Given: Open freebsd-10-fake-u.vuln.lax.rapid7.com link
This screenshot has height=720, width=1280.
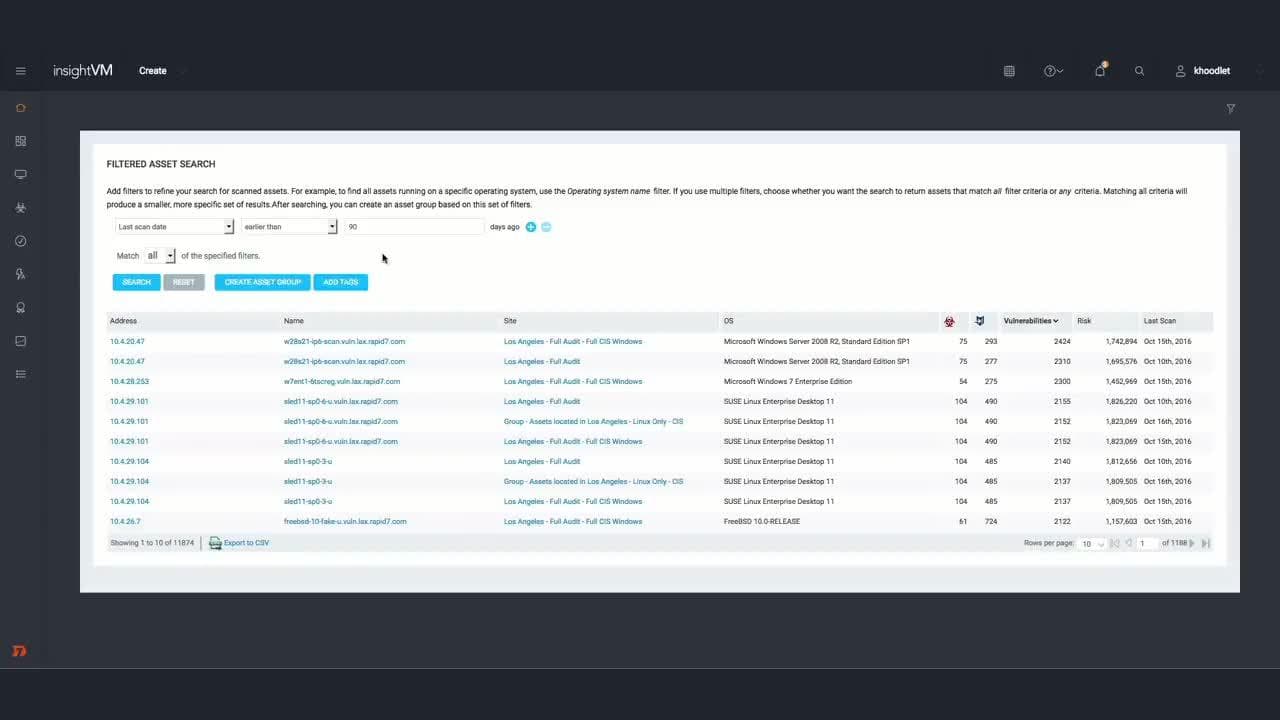Looking at the screenshot, I should (x=345, y=521).
